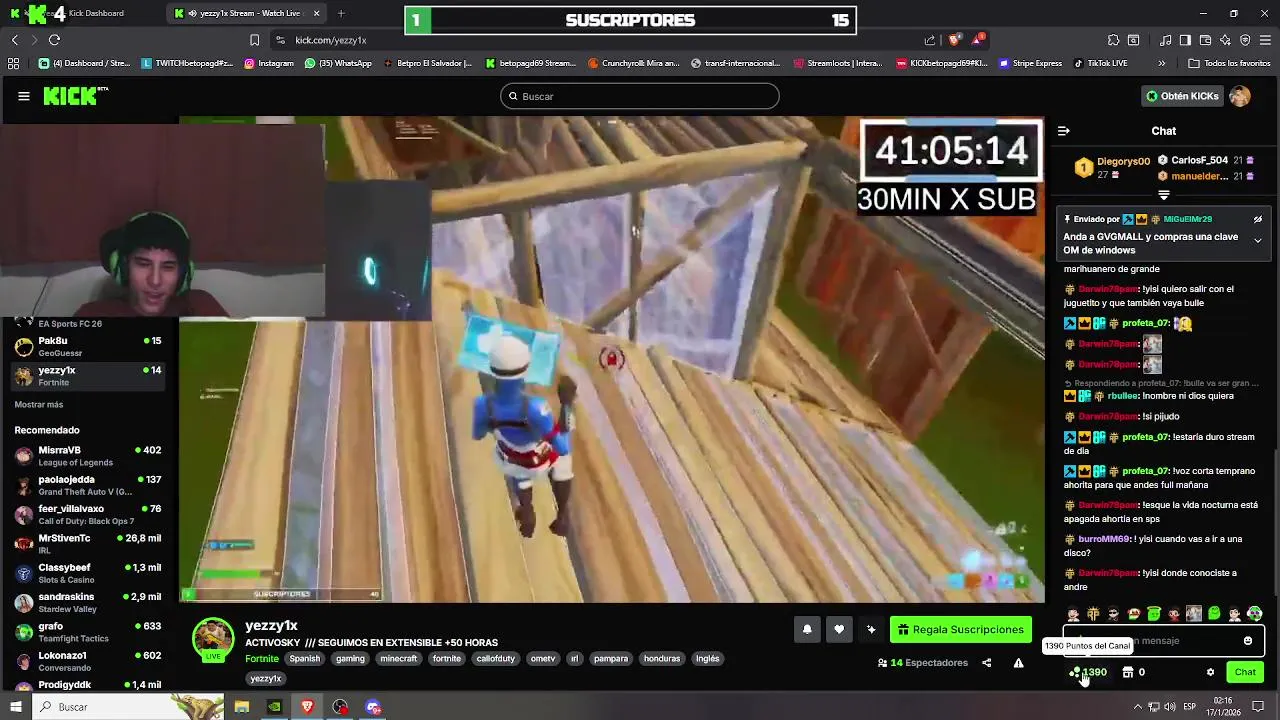
Task: Open a new browser tab
Action: [x=341, y=13]
